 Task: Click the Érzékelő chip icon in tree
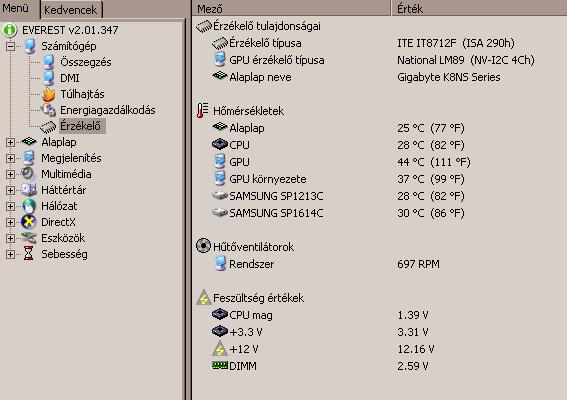point(48,126)
